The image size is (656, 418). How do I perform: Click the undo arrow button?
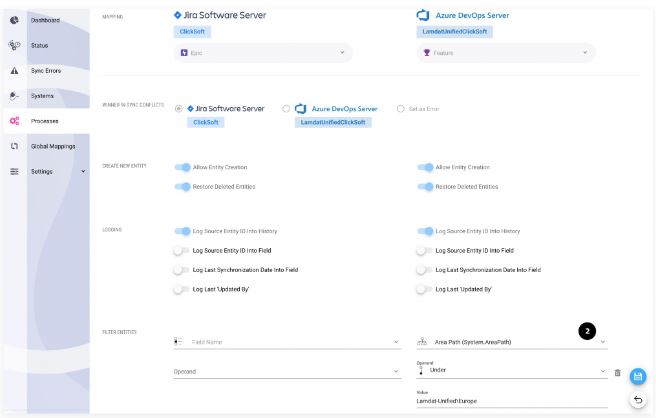click(x=638, y=400)
